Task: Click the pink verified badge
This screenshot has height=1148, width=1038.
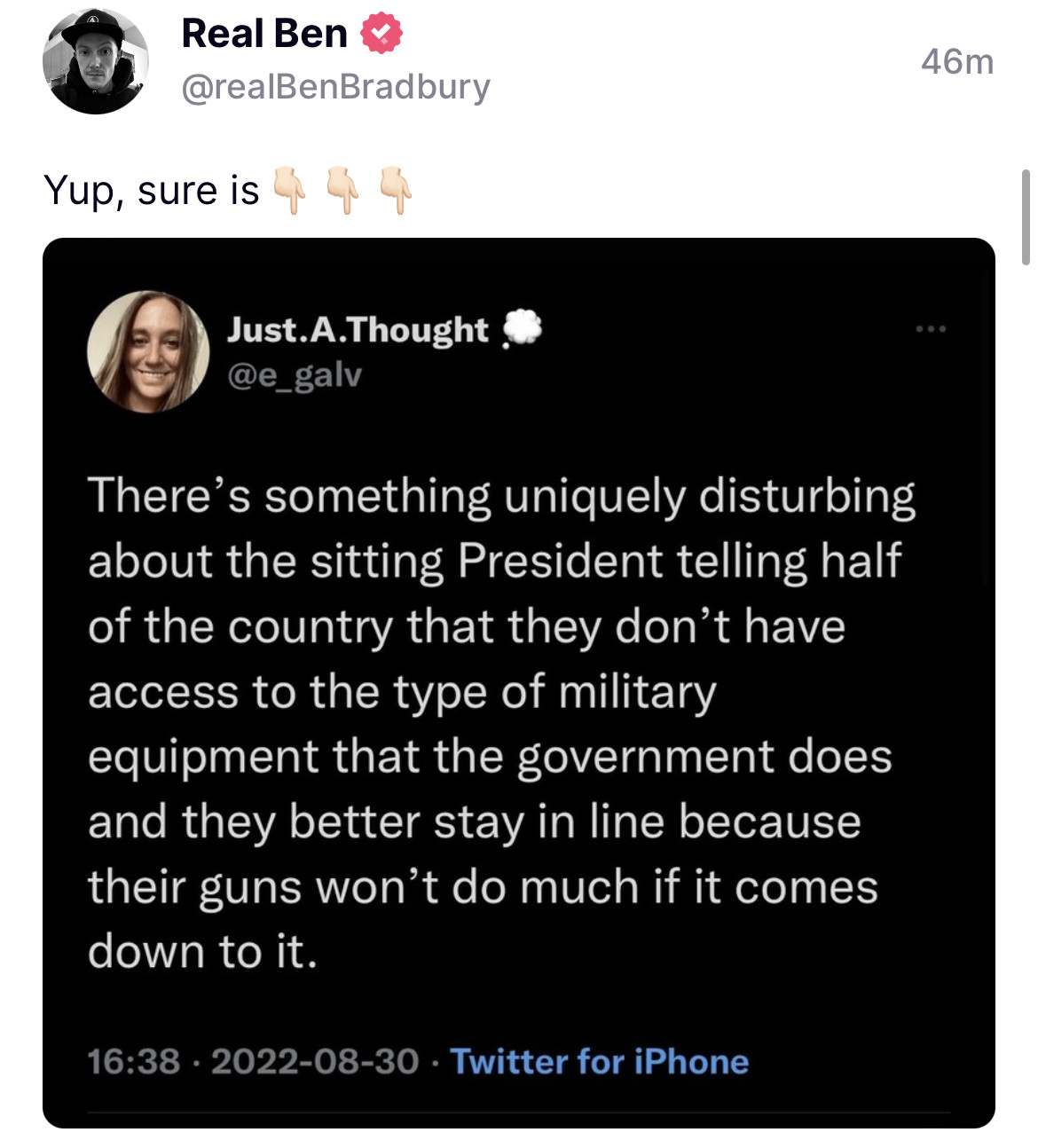Action: tap(381, 34)
